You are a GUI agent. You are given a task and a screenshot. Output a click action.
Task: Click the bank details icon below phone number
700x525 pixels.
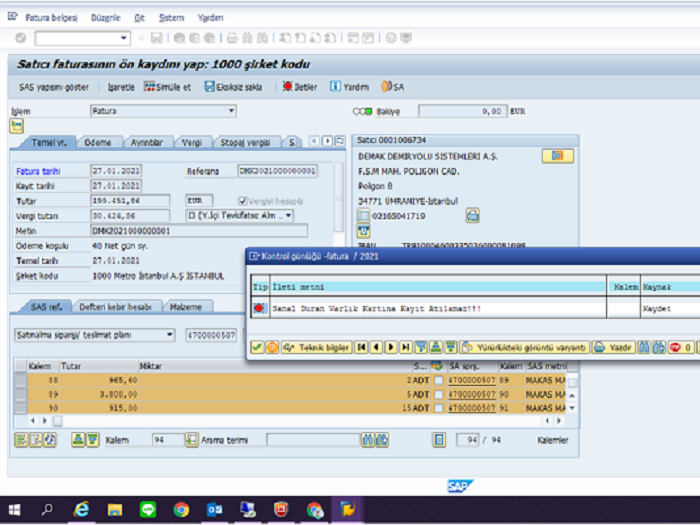pyautogui.click(x=363, y=231)
